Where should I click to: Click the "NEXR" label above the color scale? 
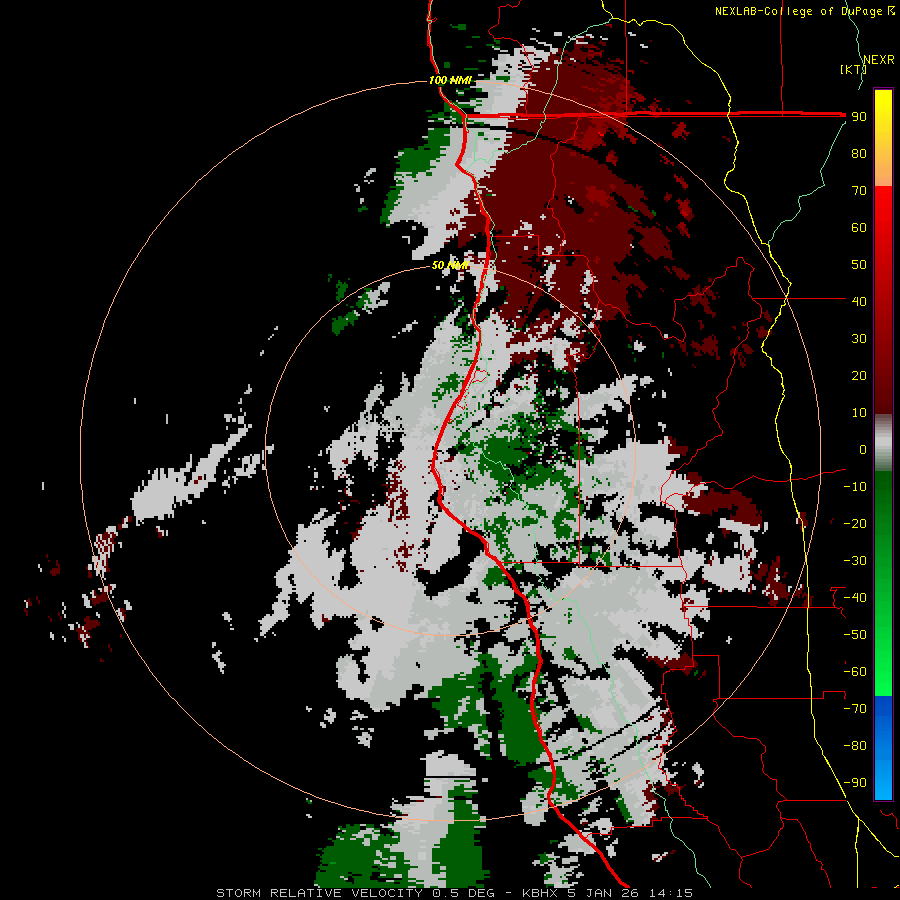(879, 59)
